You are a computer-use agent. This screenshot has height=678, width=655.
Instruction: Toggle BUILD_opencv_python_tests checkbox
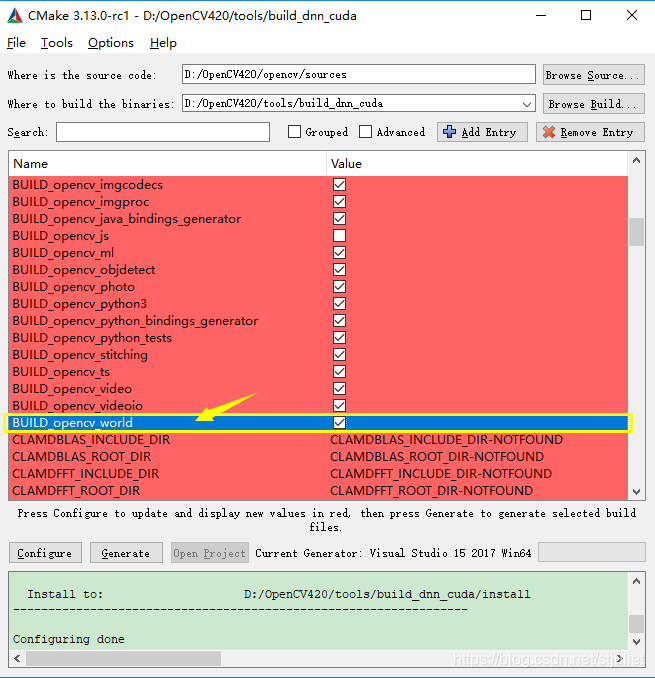point(339,337)
